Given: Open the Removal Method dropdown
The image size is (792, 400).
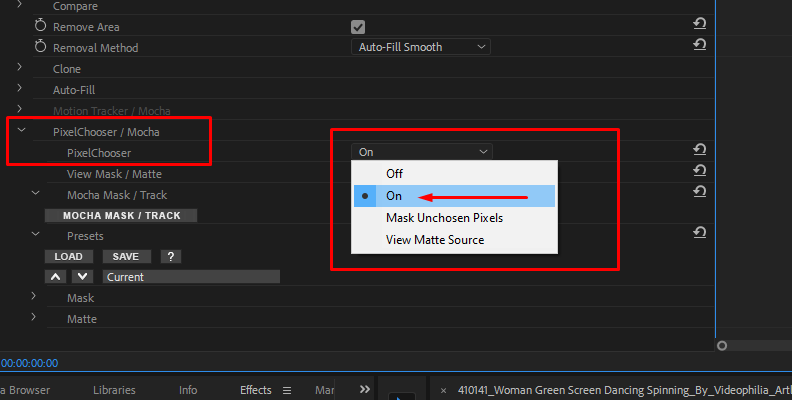Looking at the screenshot, I should 421,47.
